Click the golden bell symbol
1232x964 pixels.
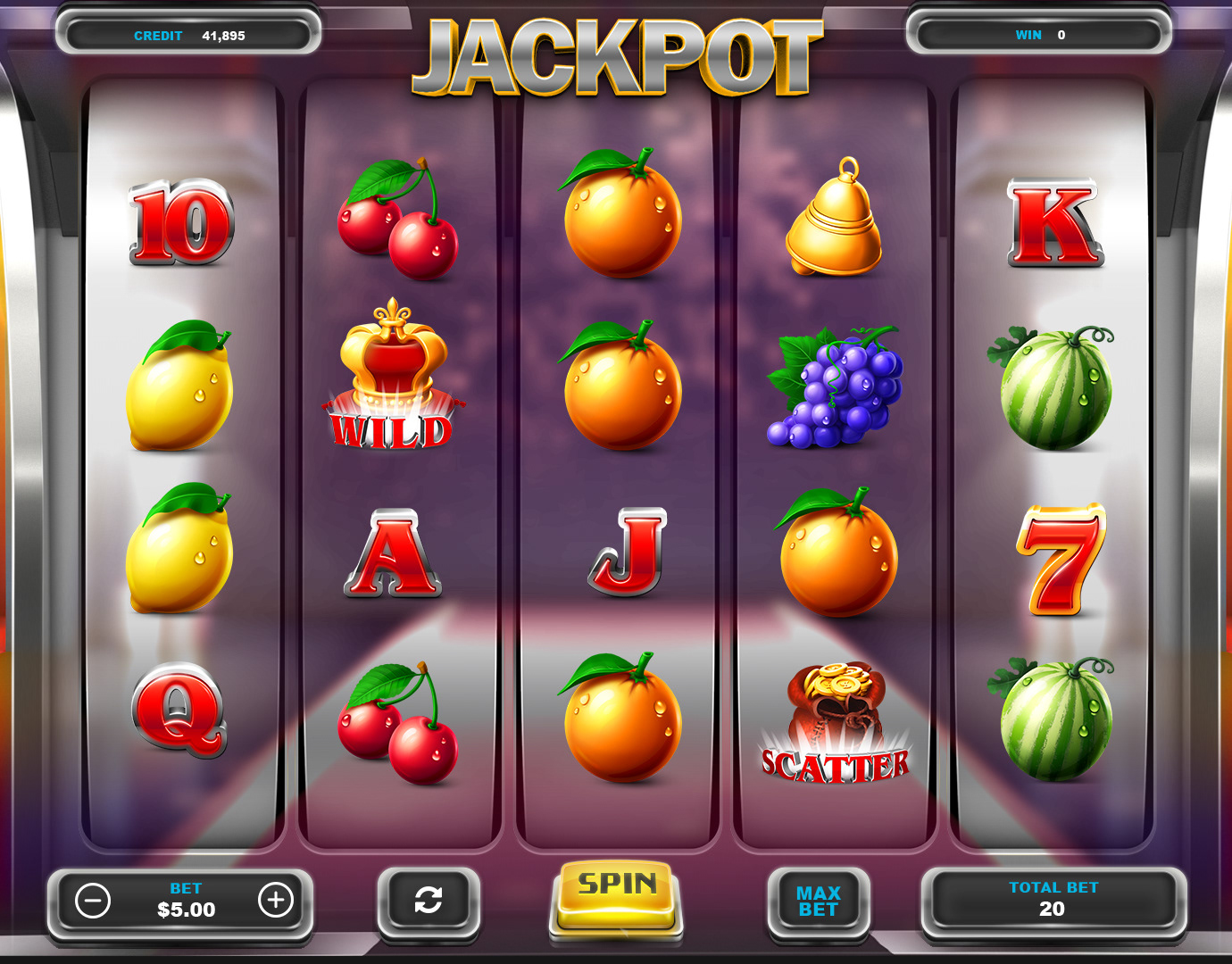(x=835, y=216)
